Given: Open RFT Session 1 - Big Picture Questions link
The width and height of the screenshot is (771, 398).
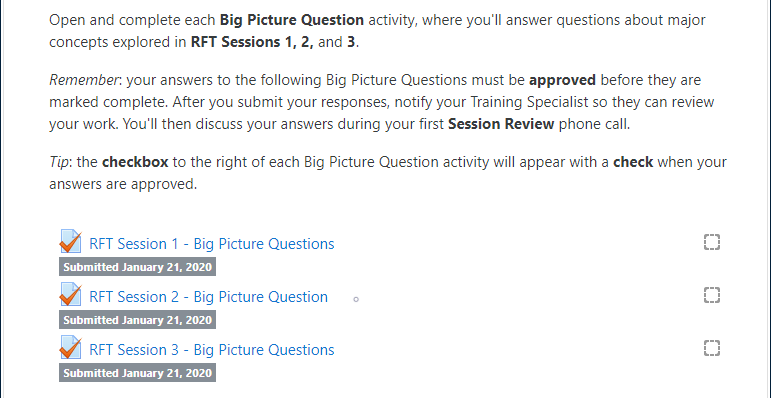Looking at the screenshot, I should tap(211, 244).
